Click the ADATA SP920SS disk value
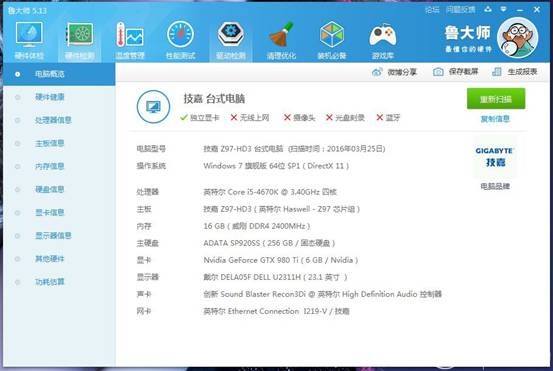The image size is (553, 371). coord(269,243)
